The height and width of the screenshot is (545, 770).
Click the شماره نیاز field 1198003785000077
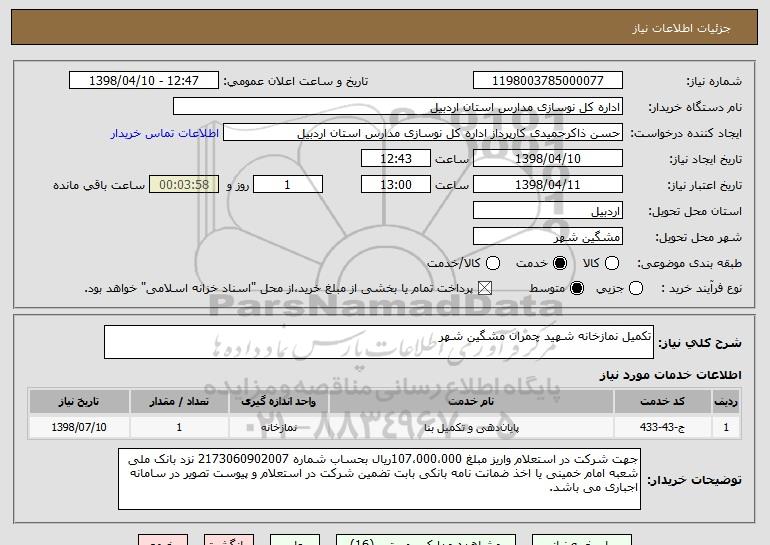click(548, 81)
